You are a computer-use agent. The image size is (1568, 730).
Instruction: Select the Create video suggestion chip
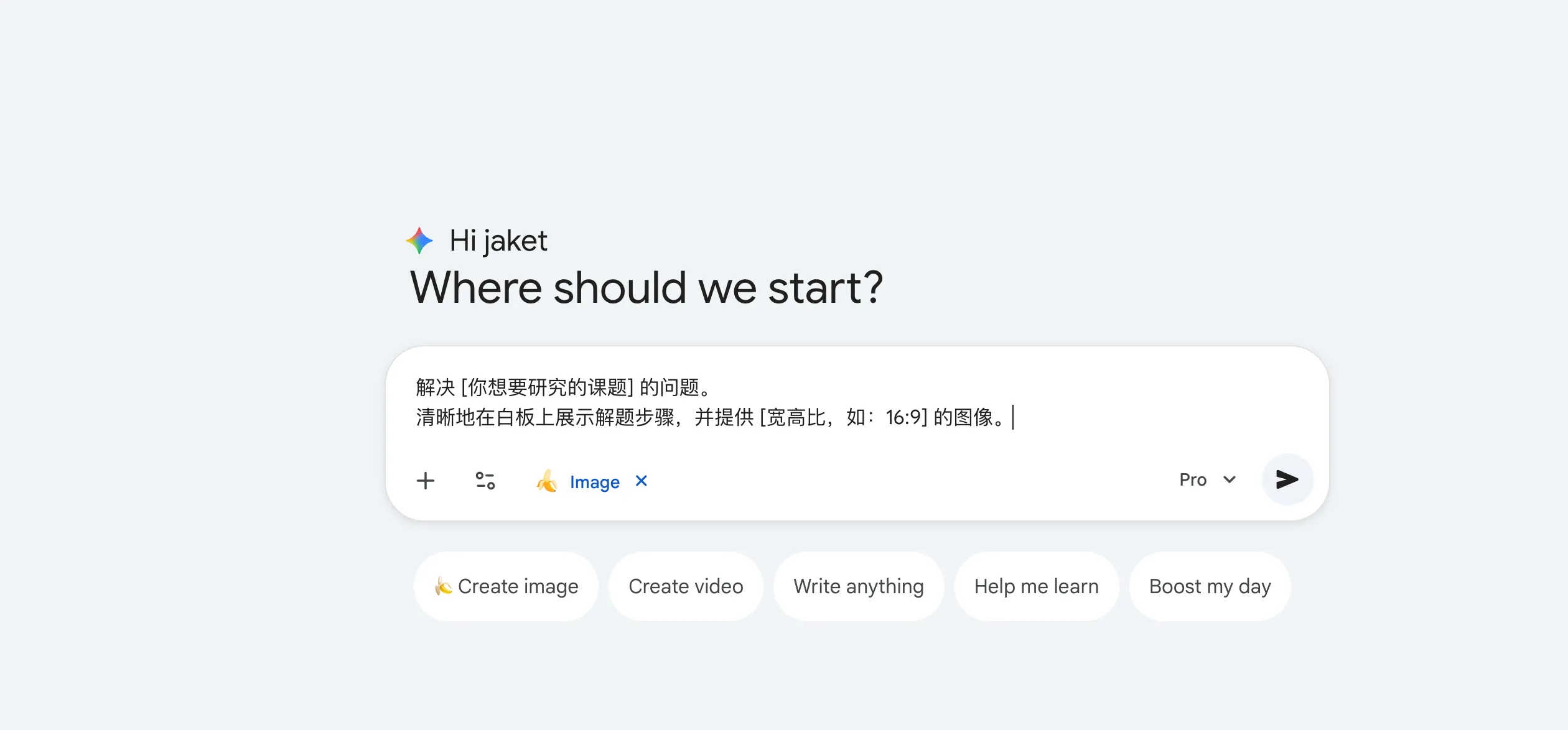click(685, 585)
